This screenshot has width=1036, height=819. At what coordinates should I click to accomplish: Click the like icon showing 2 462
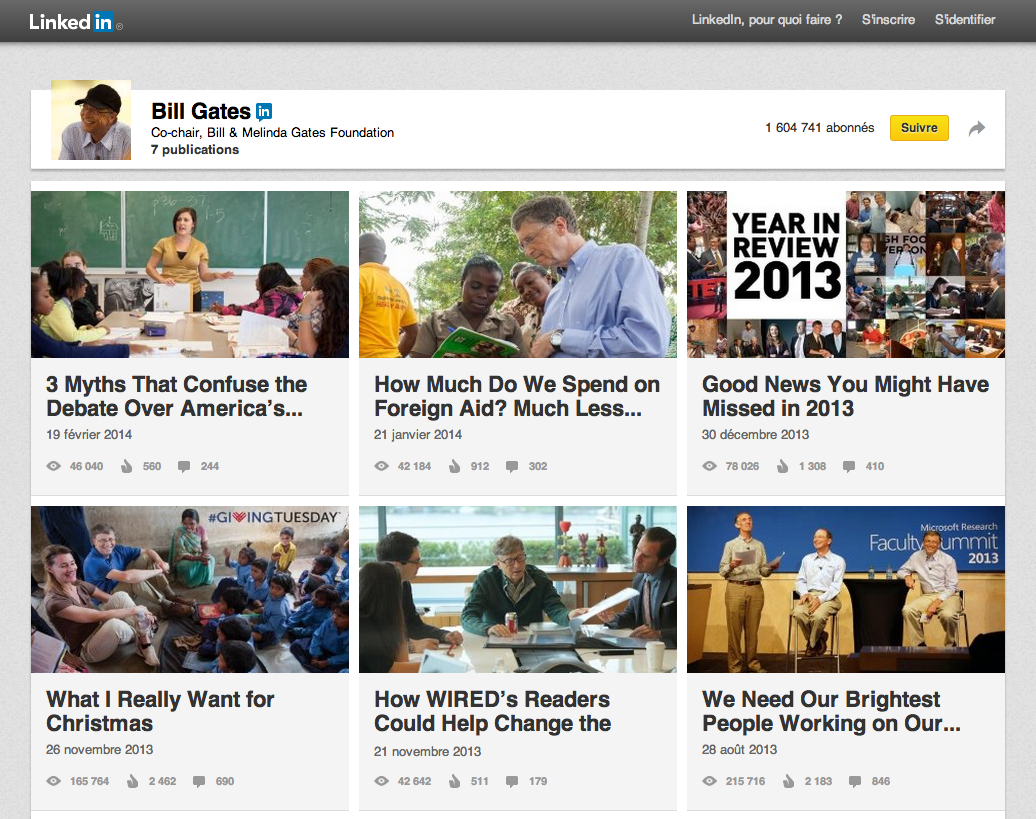click(x=132, y=781)
